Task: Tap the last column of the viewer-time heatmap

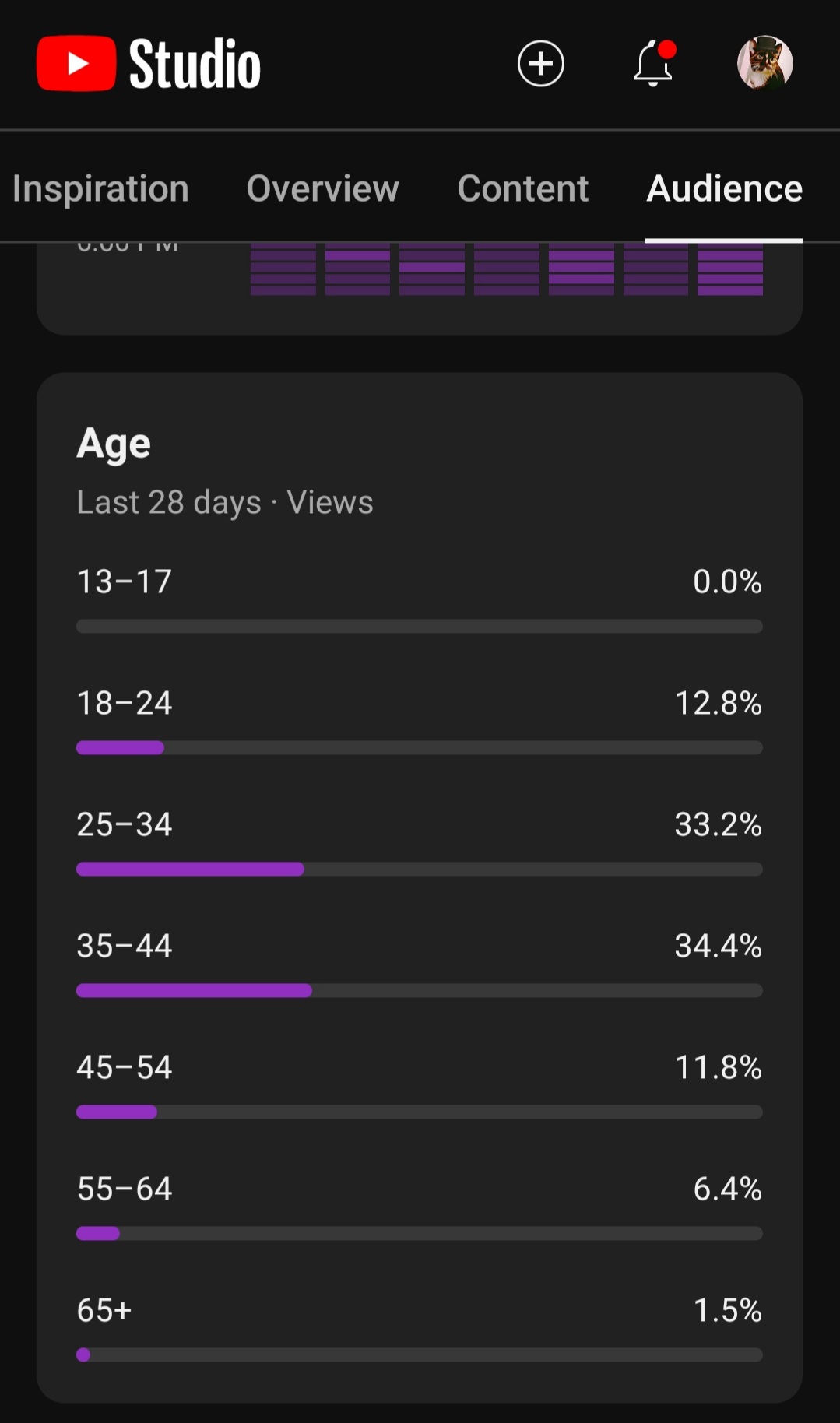Action: pos(730,269)
